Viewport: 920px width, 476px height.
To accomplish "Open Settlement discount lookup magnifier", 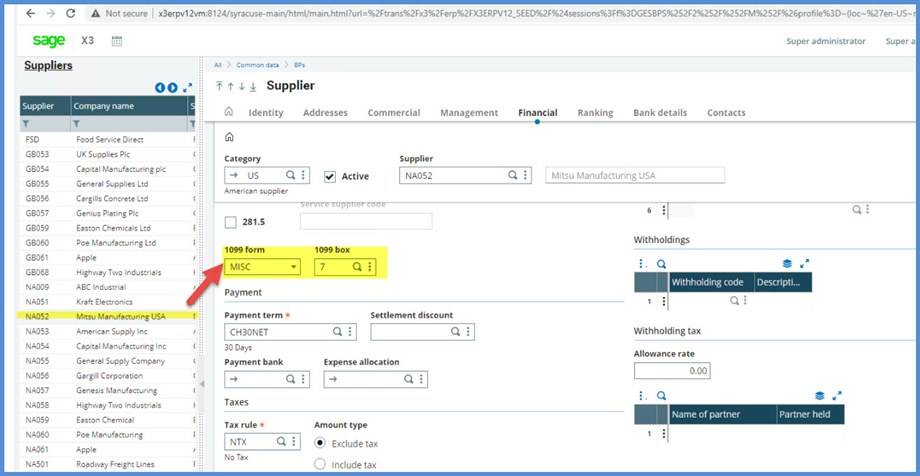I will coord(455,332).
